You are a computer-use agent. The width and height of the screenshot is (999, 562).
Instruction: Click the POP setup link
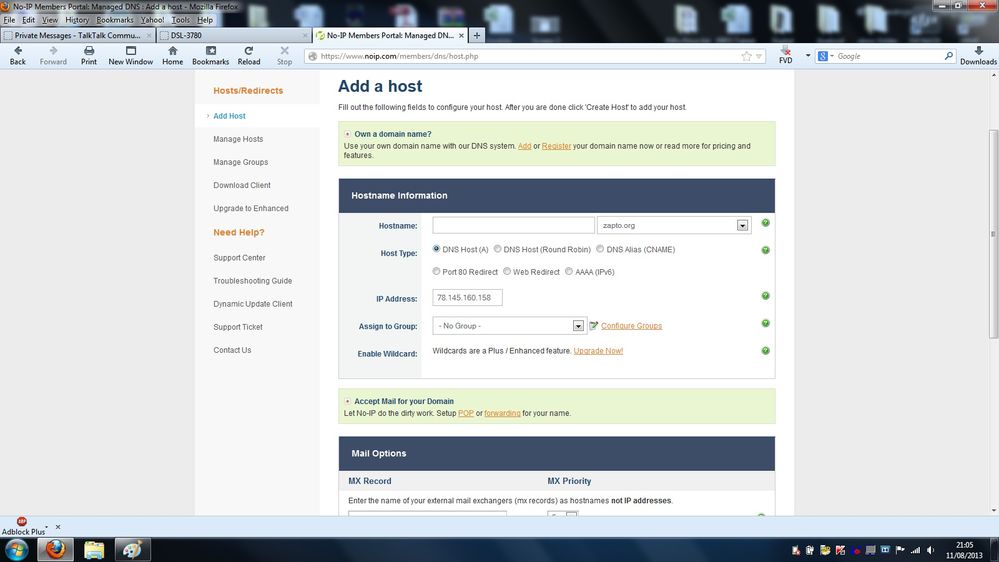point(466,413)
